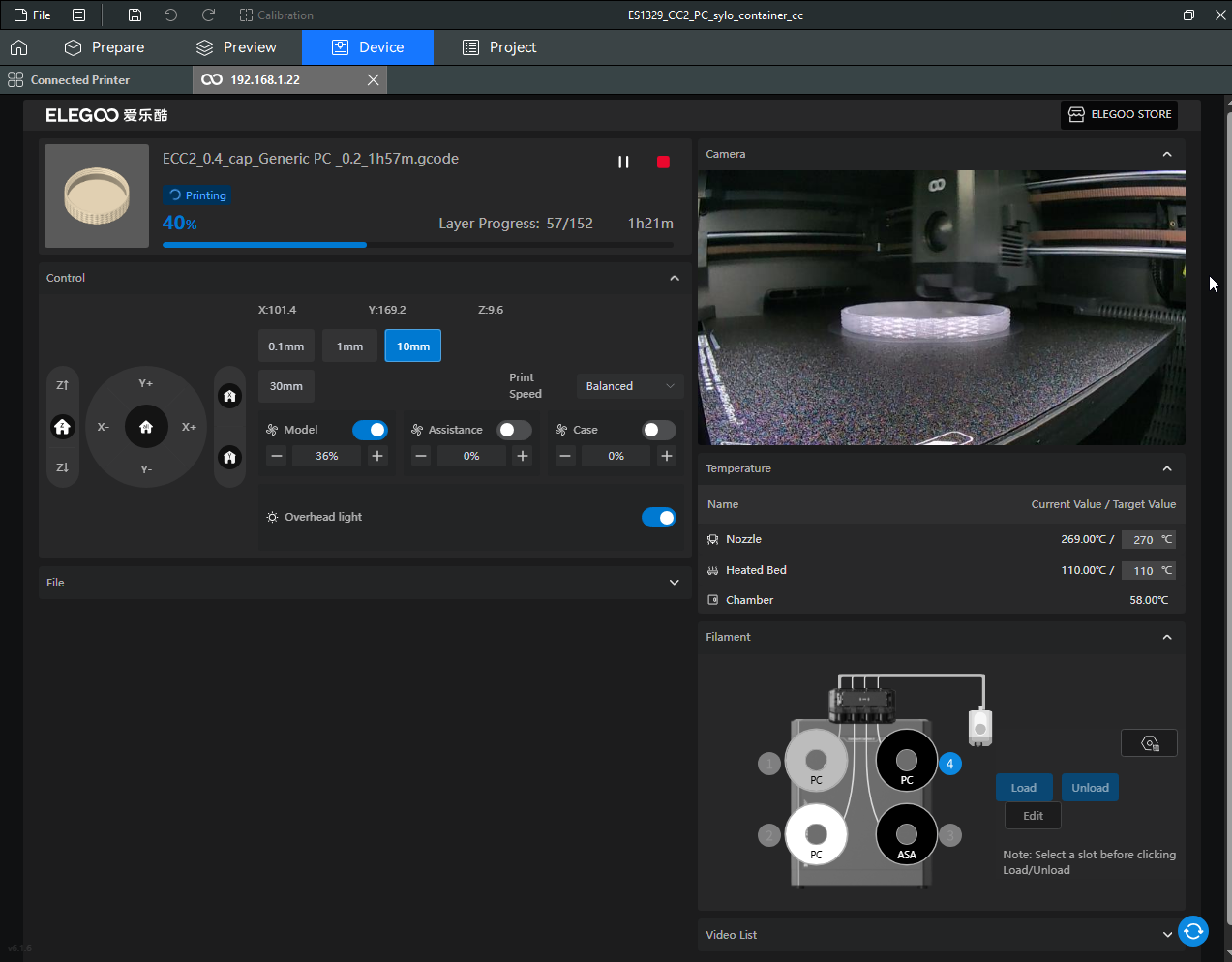This screenshot has width=1232, height=962.
Task: Click the save icon in title bar
Action: click(135, 15)
